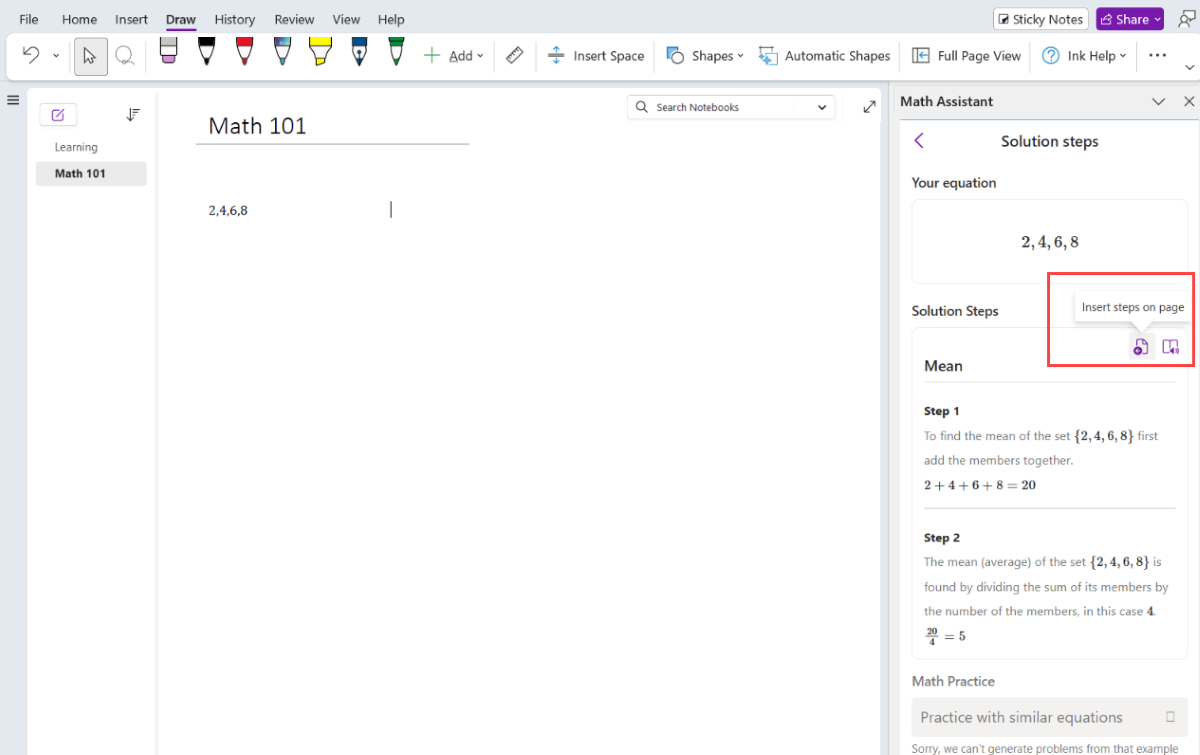The height and width of the screenshot is (755, 1200).
Task: Select the red pen
Action: click(x=244, y=53)
